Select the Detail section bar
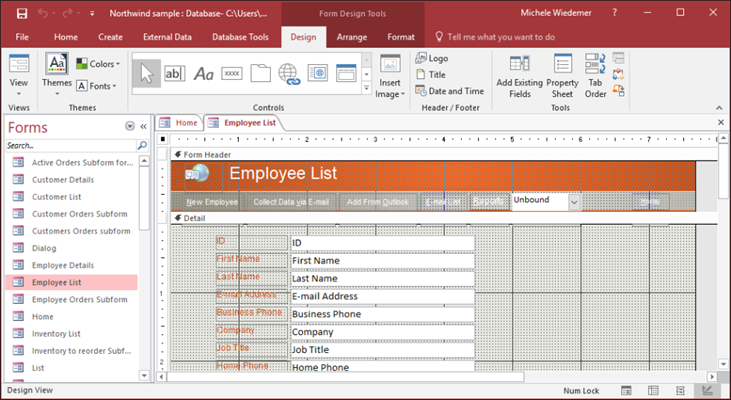The image size is (731, 400). point(444,218)
